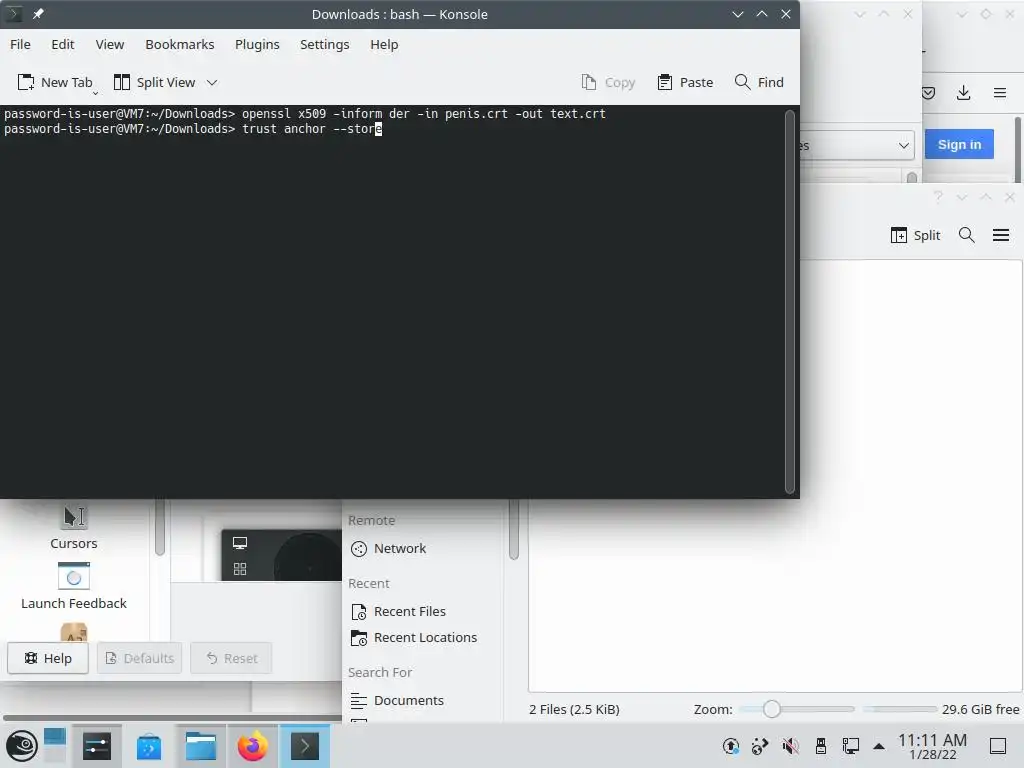Open Launch Feedback settings module
Image resolution: width=1024 pixels, height=768 pixels.
coord(74,586)
